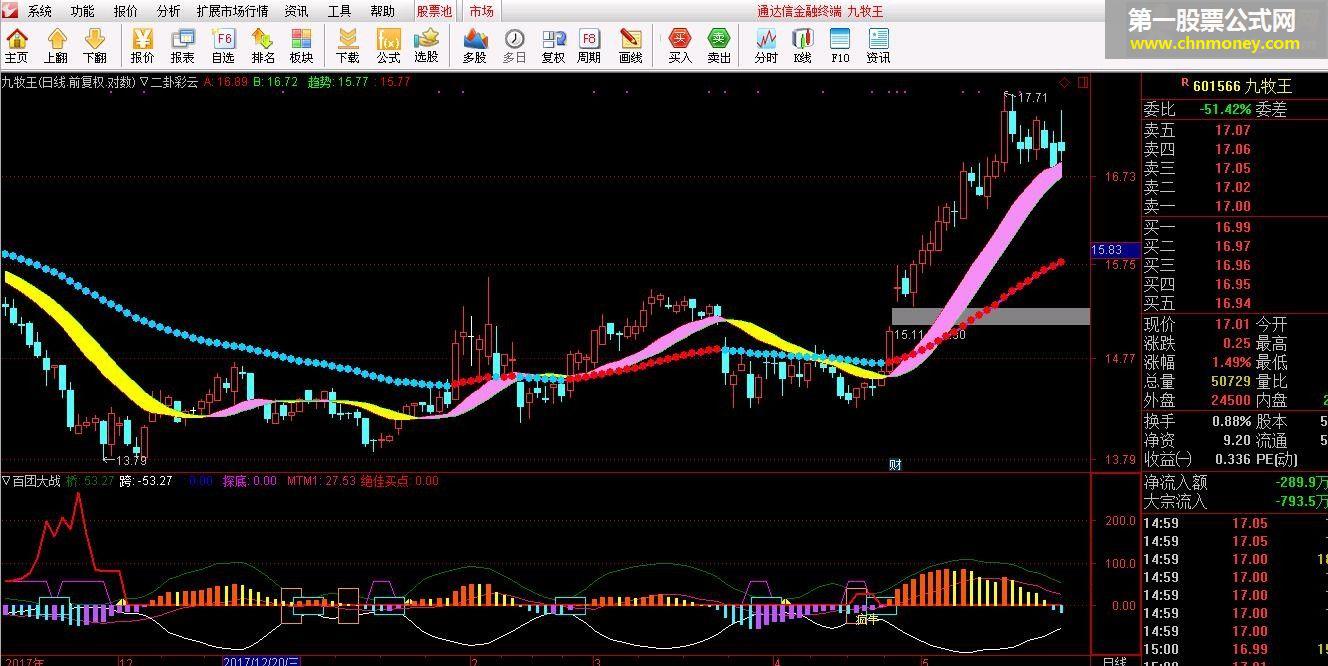This screenshot has height=666, width=1328.
Task: Click the 卖一 price 17.00
Action: tap(1232, 206)
